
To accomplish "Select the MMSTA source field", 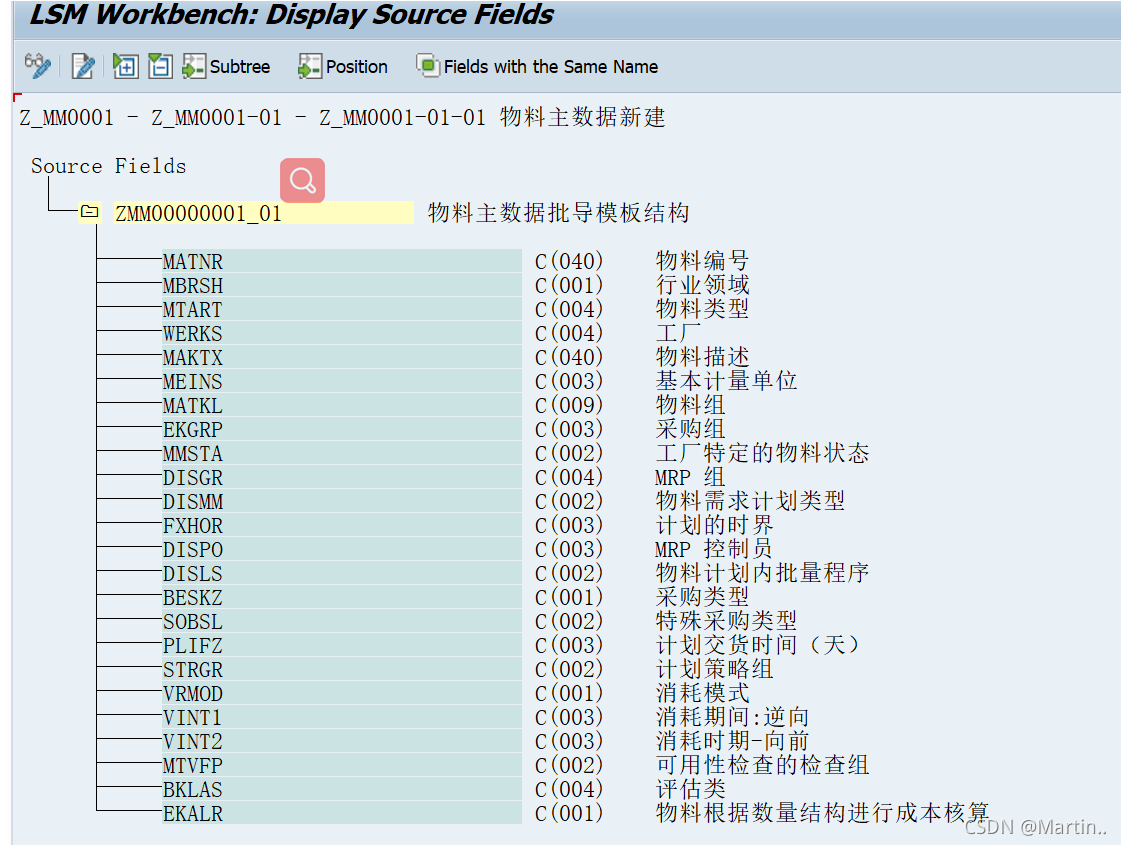I will [342, 453].
